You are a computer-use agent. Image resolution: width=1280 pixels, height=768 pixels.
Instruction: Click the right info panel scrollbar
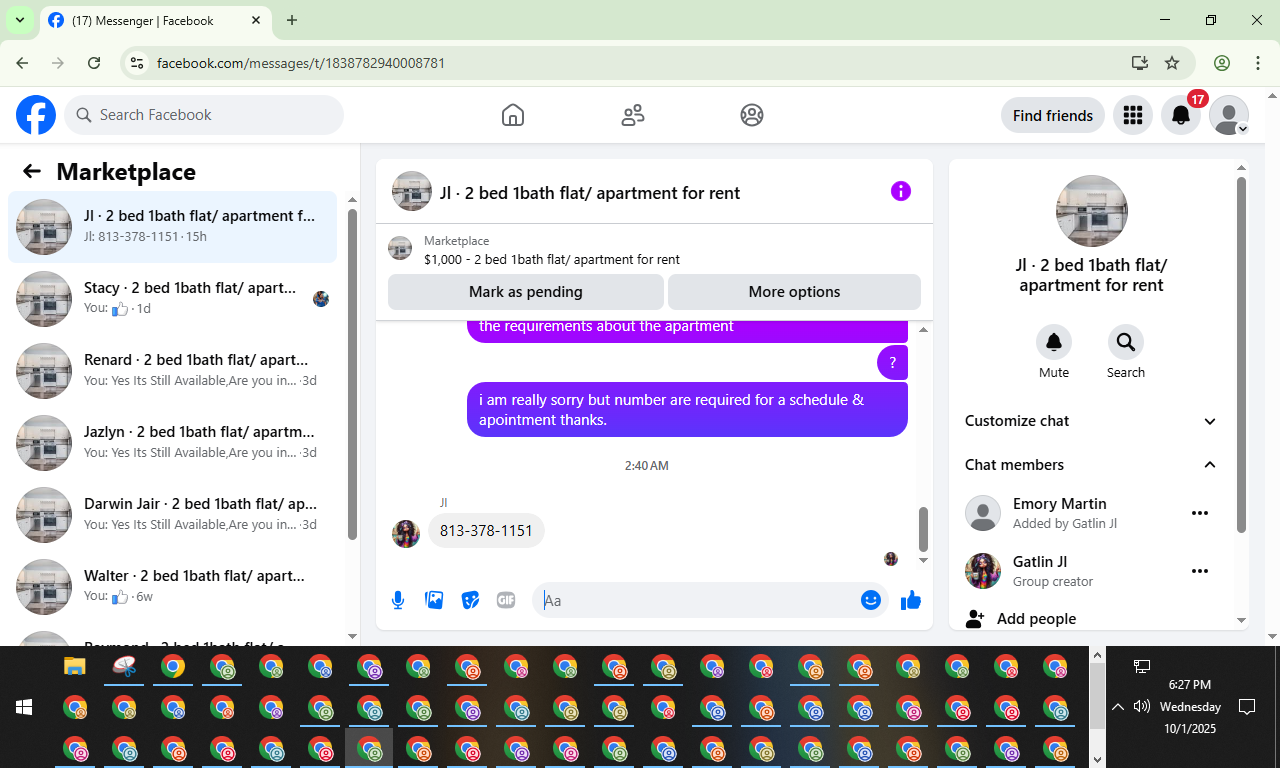(1242, 355)
